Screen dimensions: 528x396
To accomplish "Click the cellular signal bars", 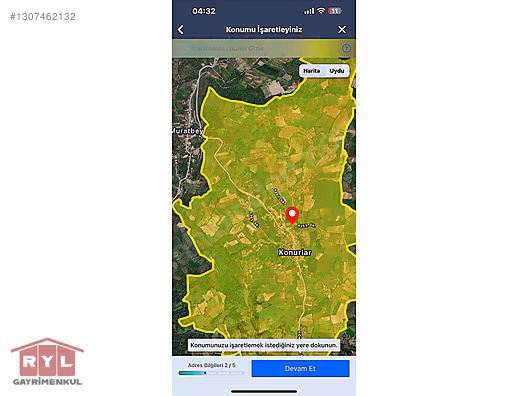I will (x=309, y=11).
